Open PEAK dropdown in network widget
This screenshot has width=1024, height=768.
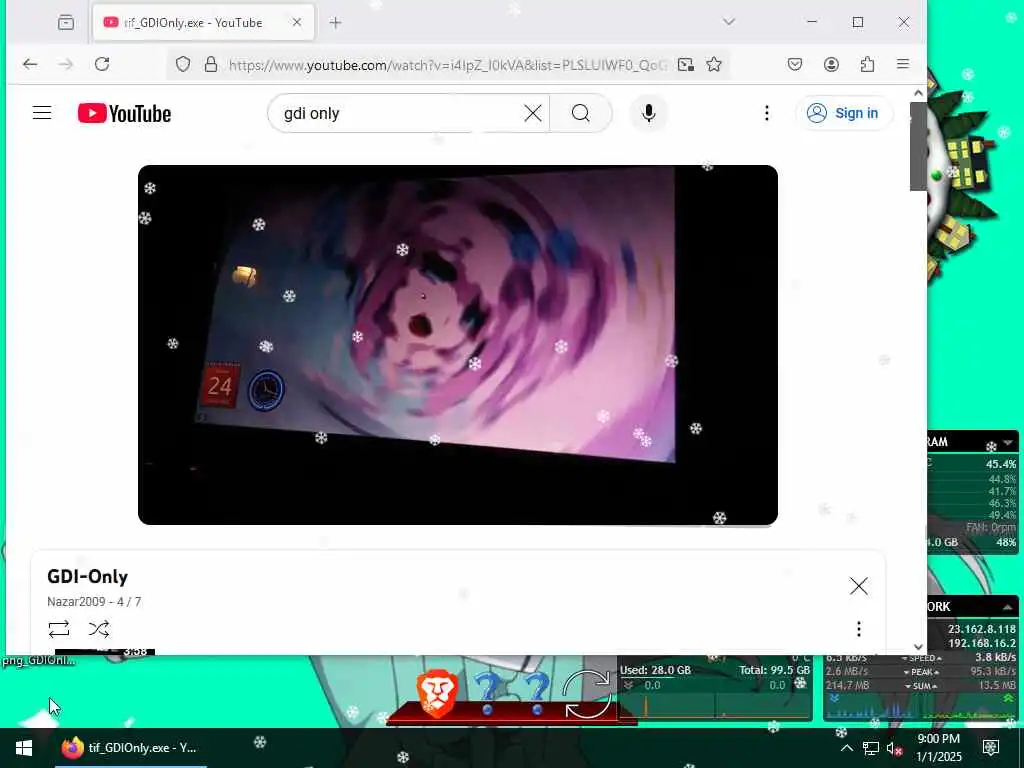click(921, 672)
